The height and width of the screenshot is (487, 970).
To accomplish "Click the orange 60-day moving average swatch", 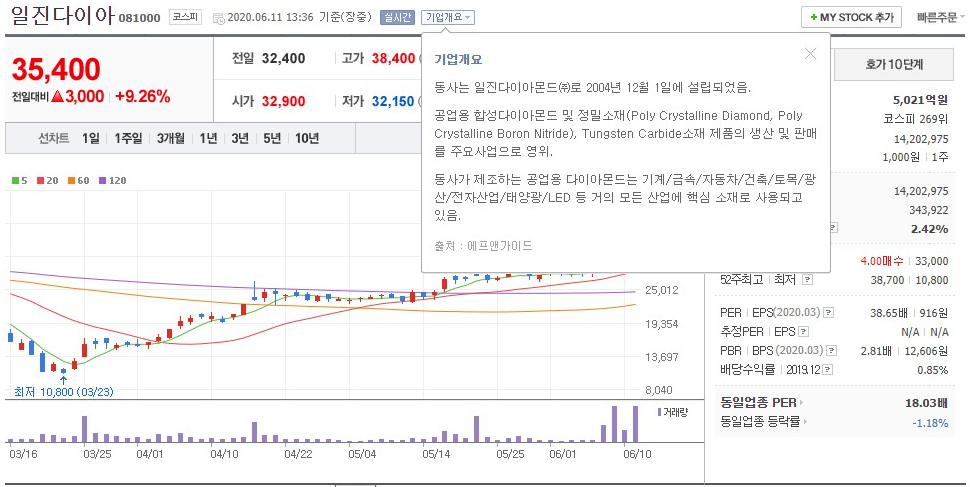I will click(71, 181).
